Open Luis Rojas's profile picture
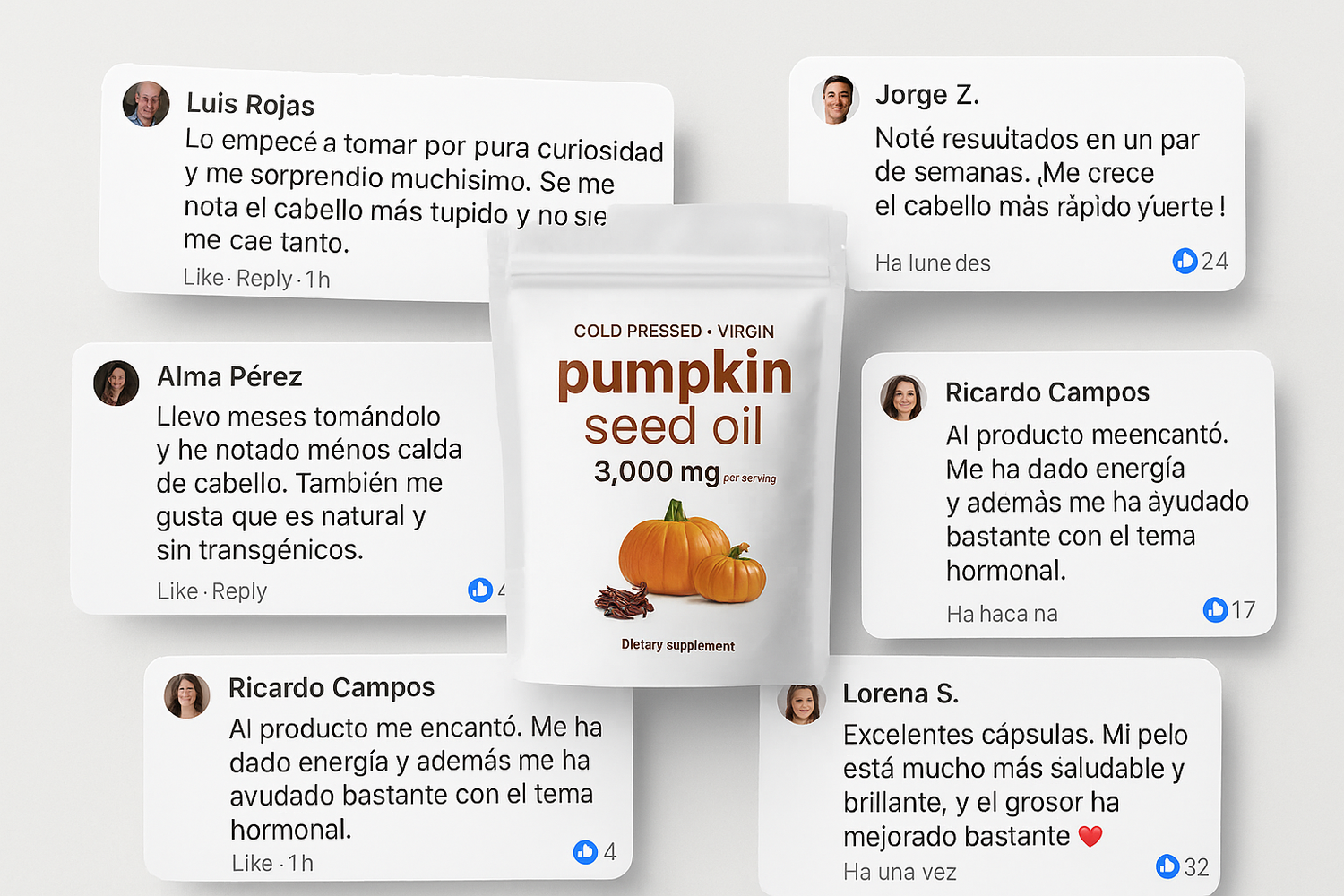The image size is (1344, 896). (146, 104)
